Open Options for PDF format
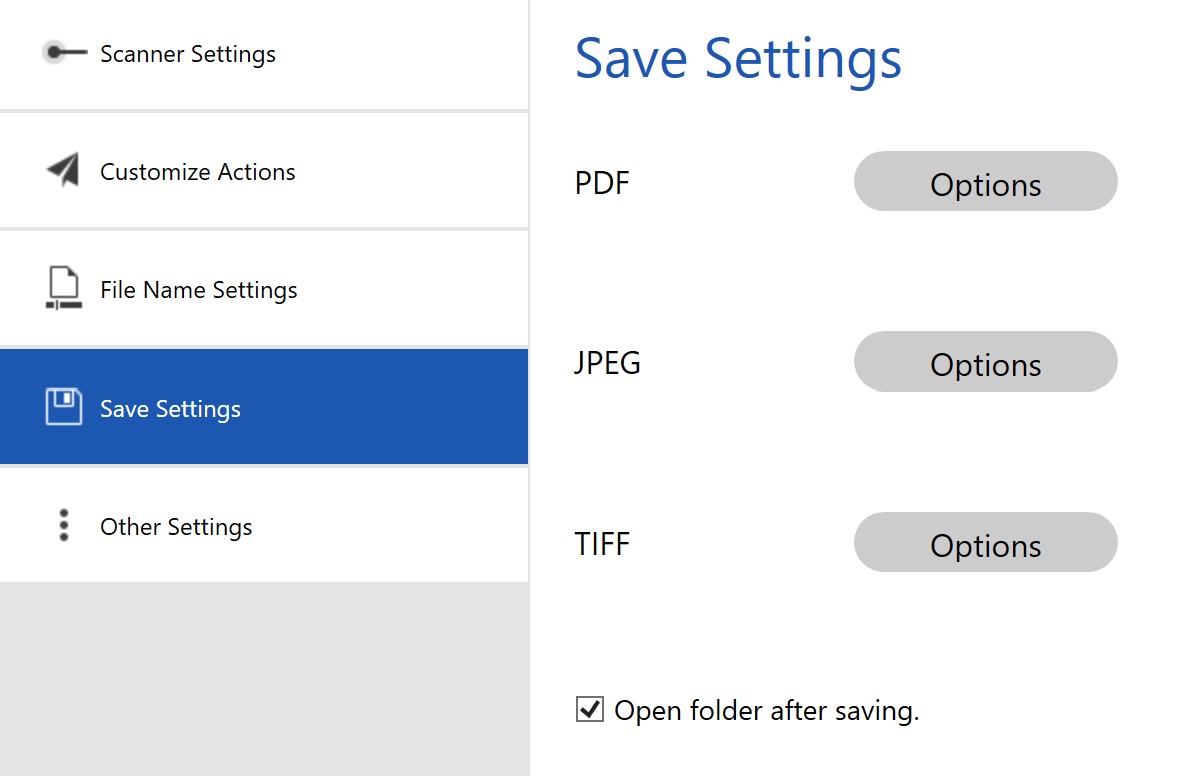 click(985, 182)
